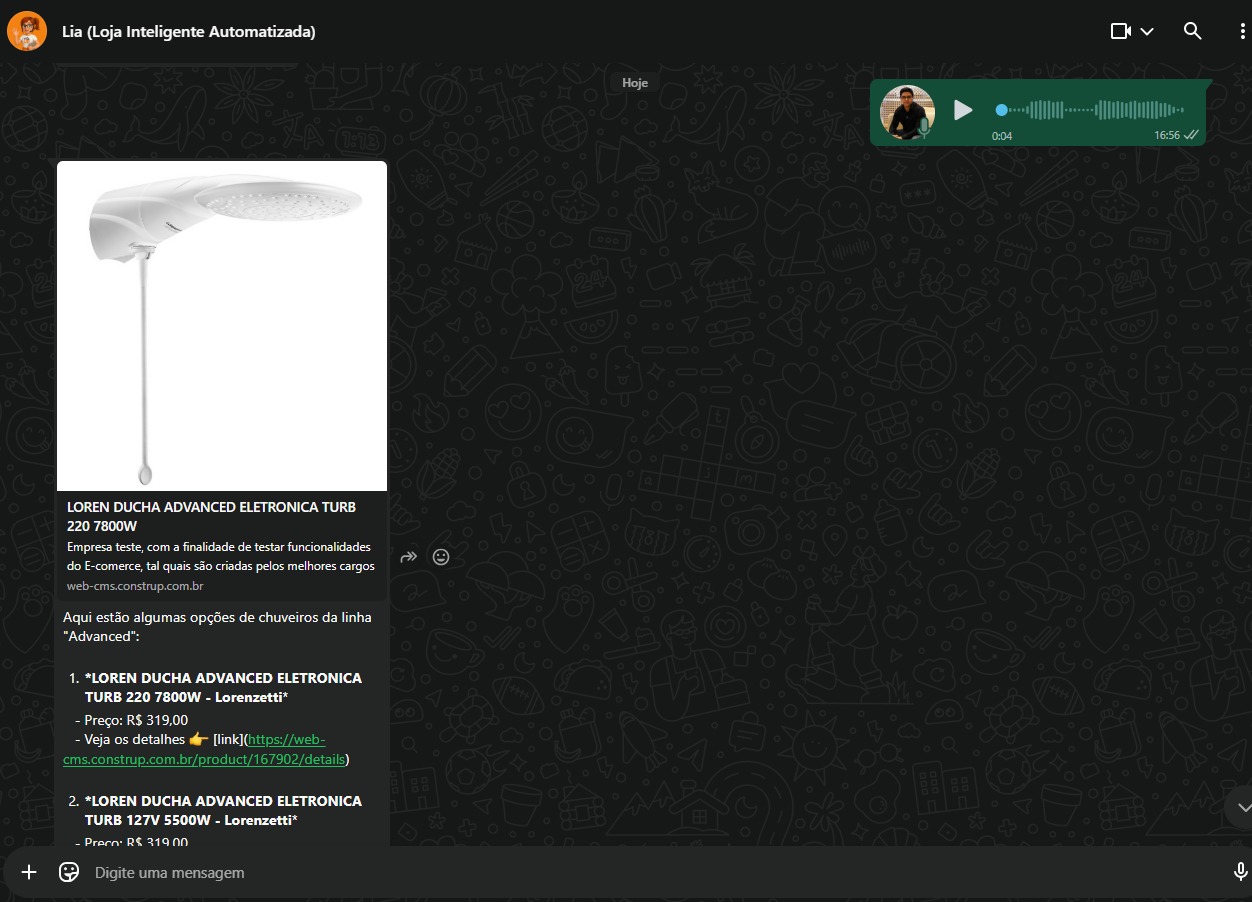Select the link preview title 'LOREN DUCHA ADVANCED ELETRONICA TURB 220 7800W'
The image size is (1252, 902).
(212, 516)
